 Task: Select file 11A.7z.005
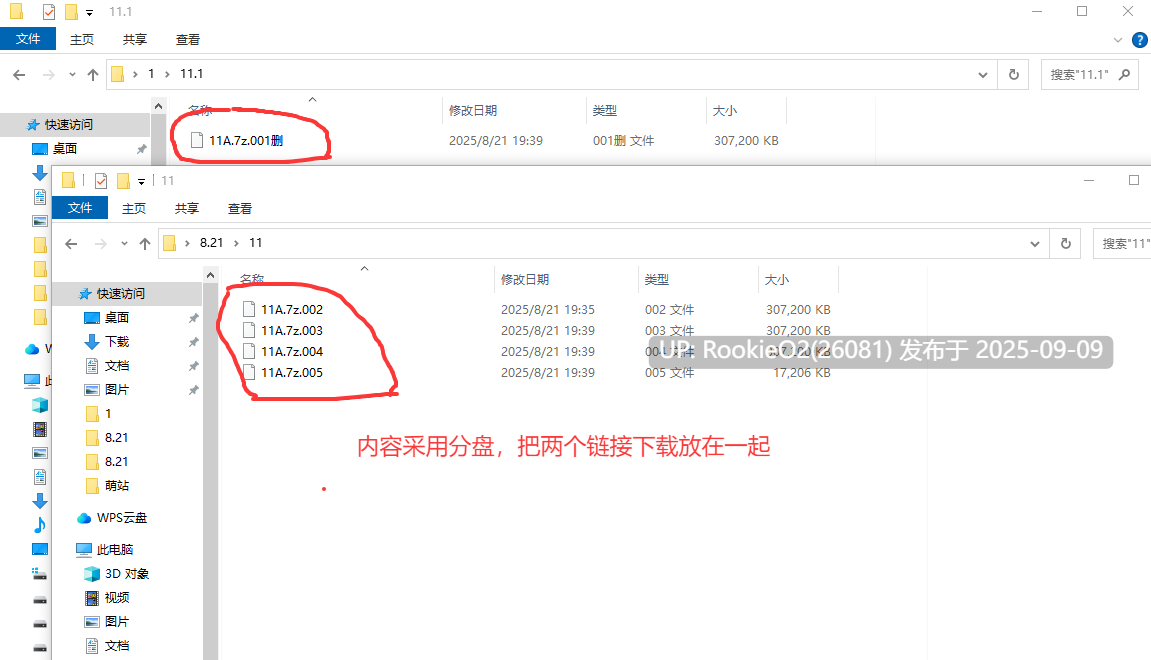pos(291,372)
